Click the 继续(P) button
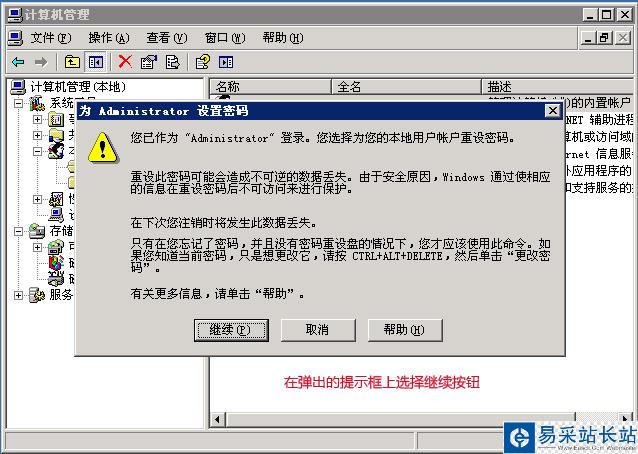638x454 pixels. point(231,330)
